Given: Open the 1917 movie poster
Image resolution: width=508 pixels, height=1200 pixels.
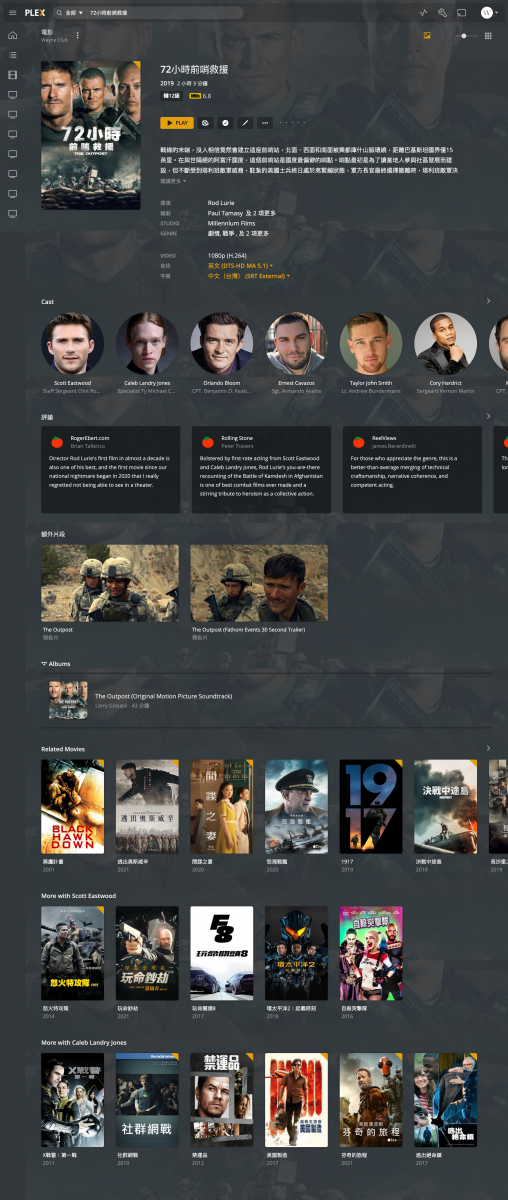Looking at the screenshot, I should 371,806.
